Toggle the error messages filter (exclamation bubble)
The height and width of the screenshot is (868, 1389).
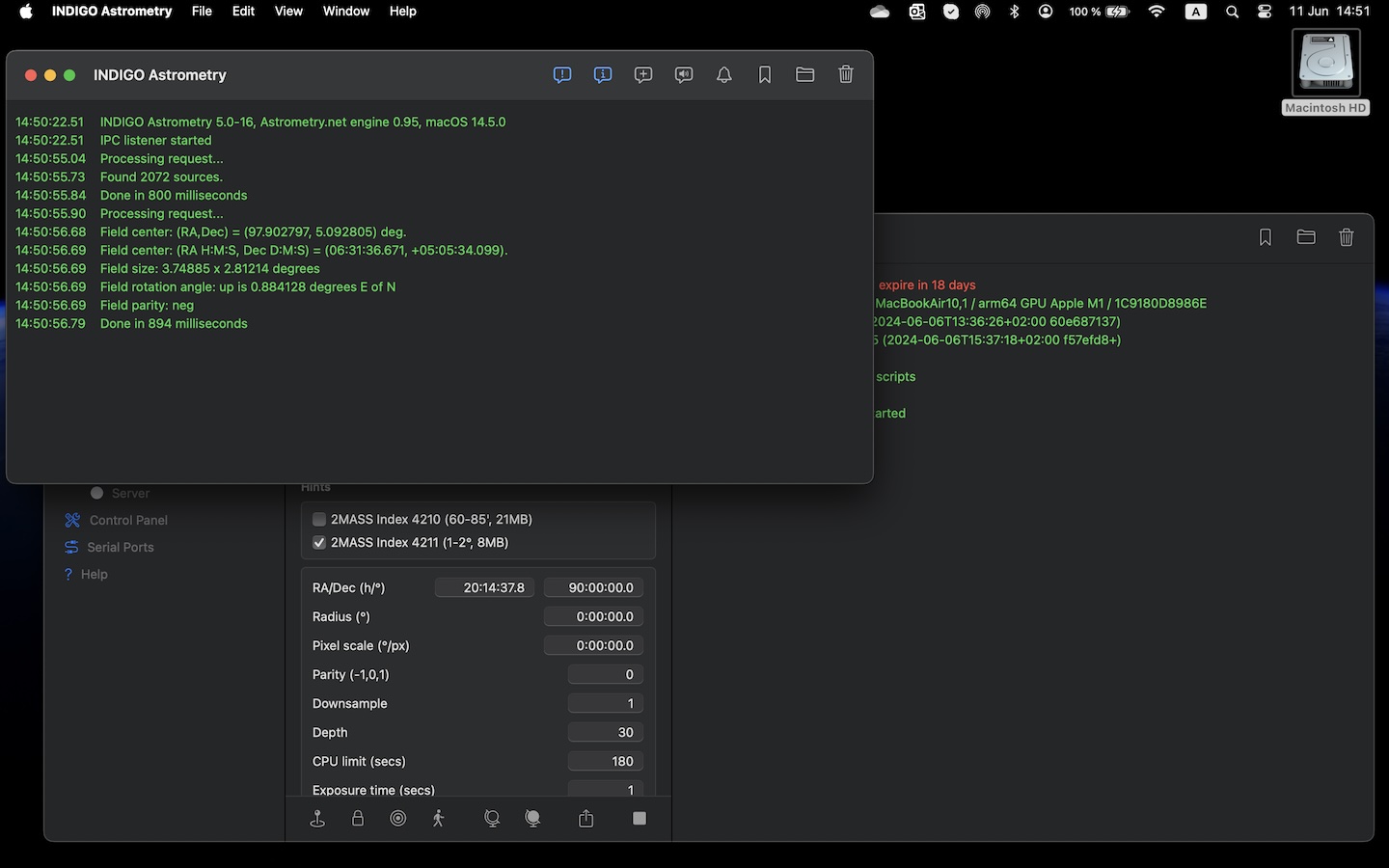[562, 74]
